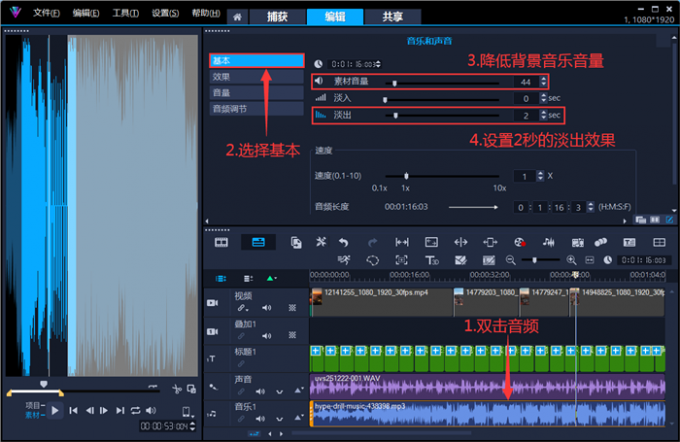This screenshot has width=680, height=442.
Task: Toggle track transparency on 视频 track
Action: 292,308
